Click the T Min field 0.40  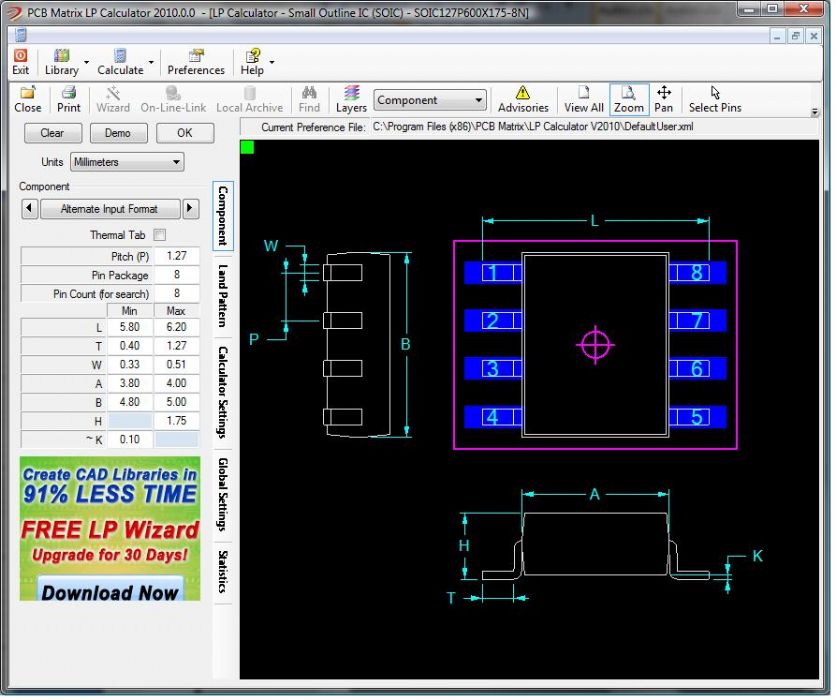pyautogui.click(x=130, y=345)
